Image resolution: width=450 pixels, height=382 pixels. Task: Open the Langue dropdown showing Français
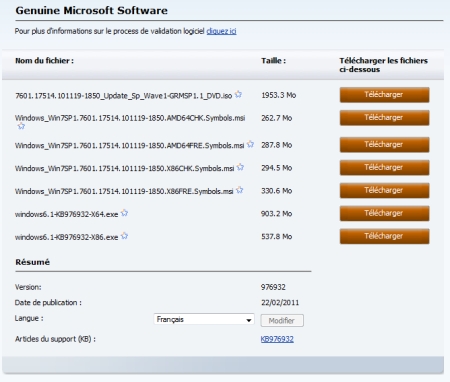(x=204, y=319)
